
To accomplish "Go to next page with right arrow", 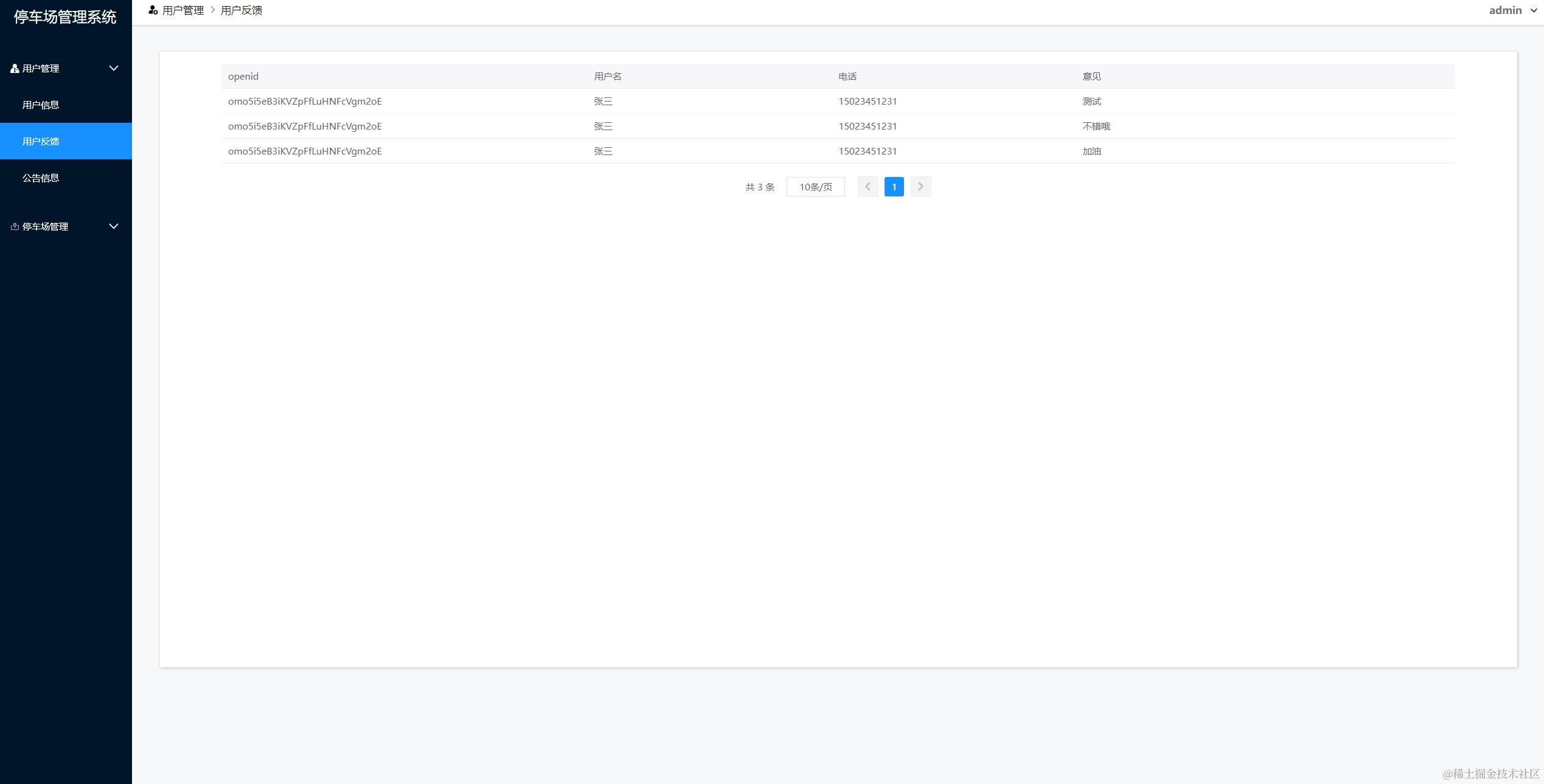I will (920, 187).
